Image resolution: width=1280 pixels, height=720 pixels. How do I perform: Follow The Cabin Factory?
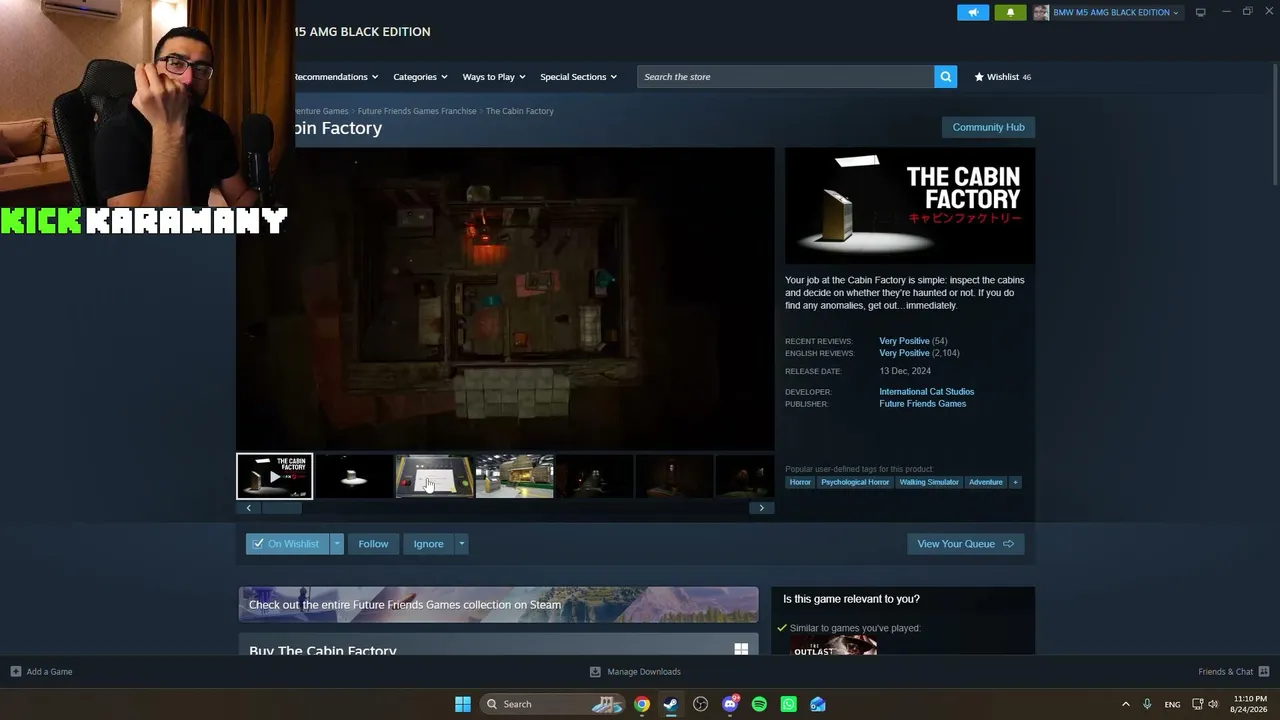point(373,544)
